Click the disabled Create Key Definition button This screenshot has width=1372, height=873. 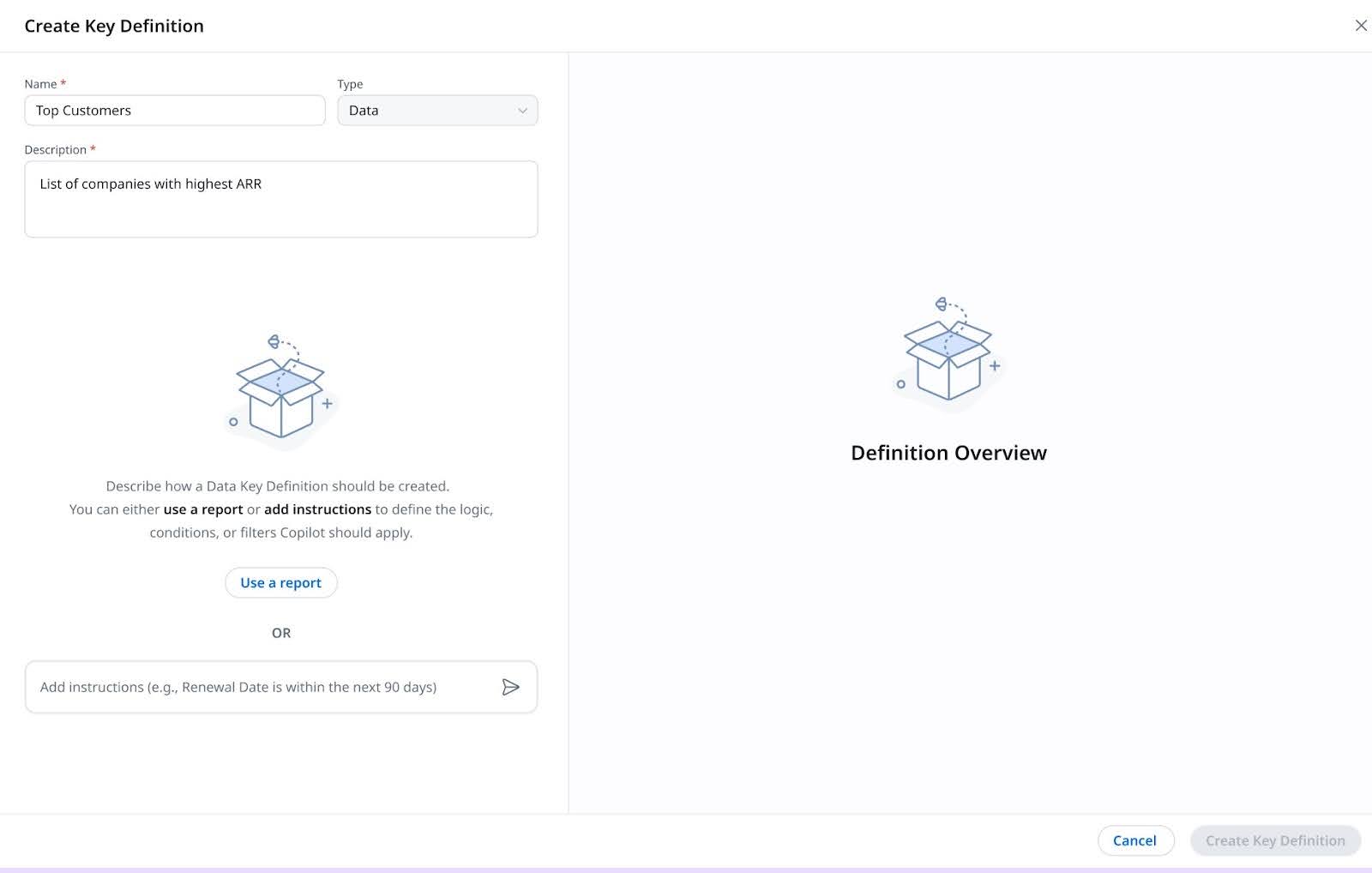(1274, 840)
